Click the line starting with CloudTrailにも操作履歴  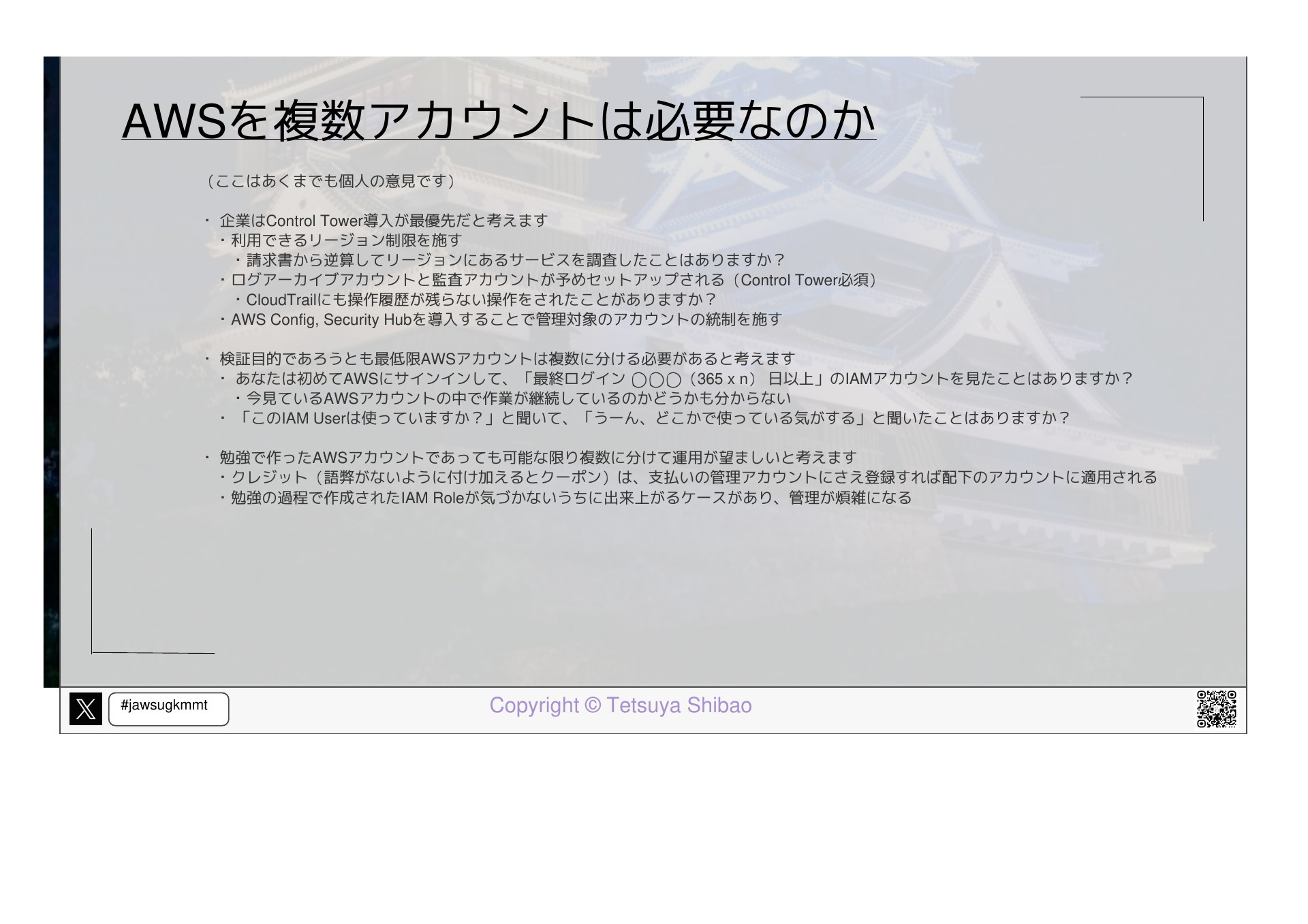(x=476, y=300)
